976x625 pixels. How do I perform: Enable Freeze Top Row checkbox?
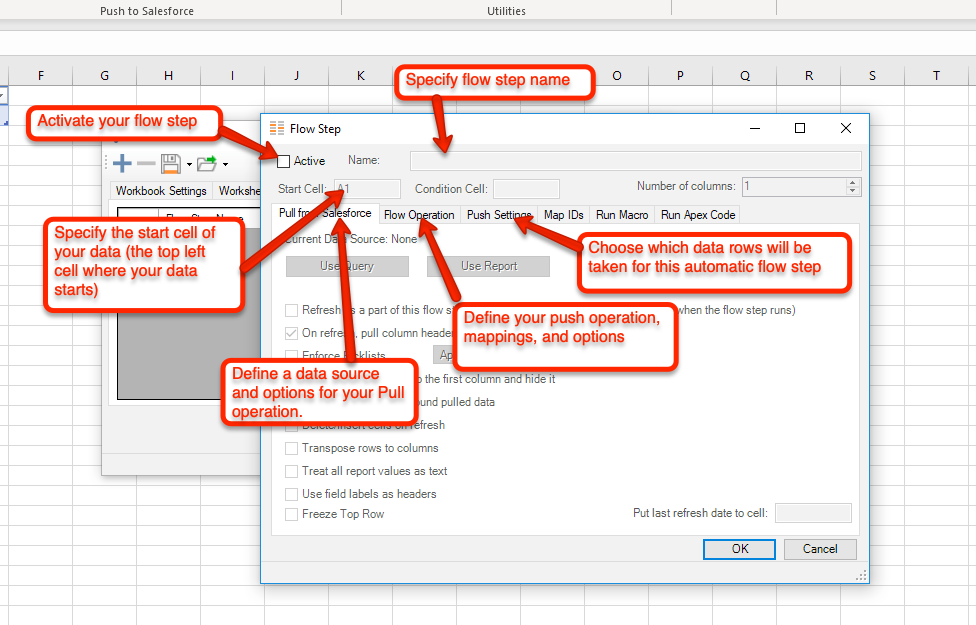point(291,514)
